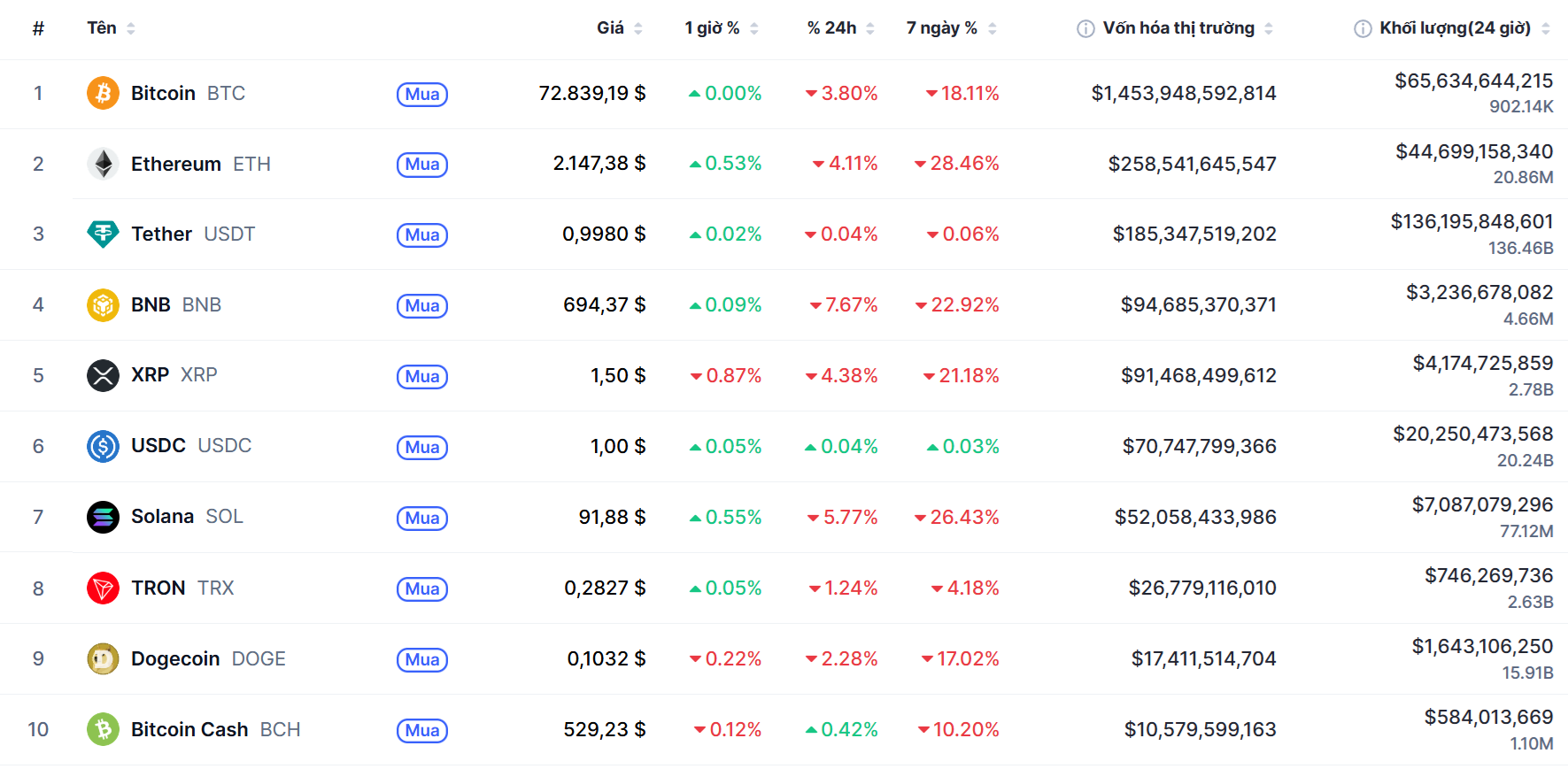Click the Ethereum diamond logo icon
Image resolution: width=1568 pixels, height=769 pixels.
(x=103, y=164)
